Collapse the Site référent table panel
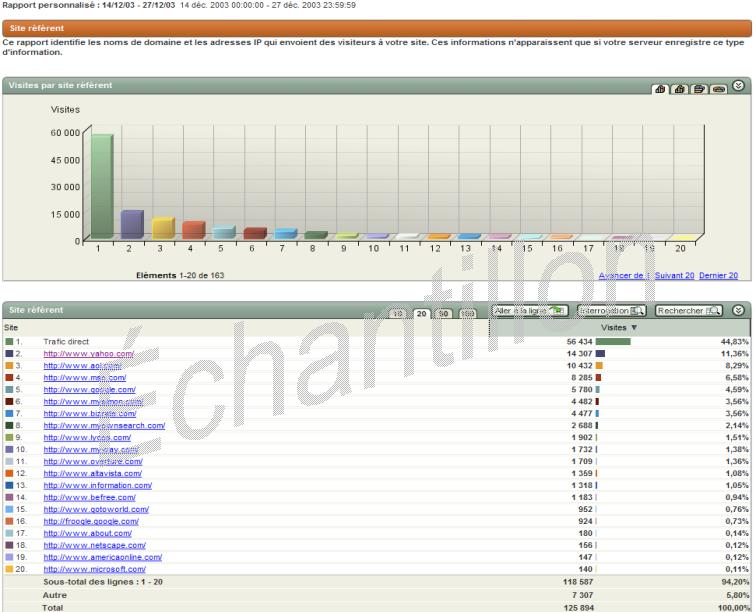 (x=739, y=311)
